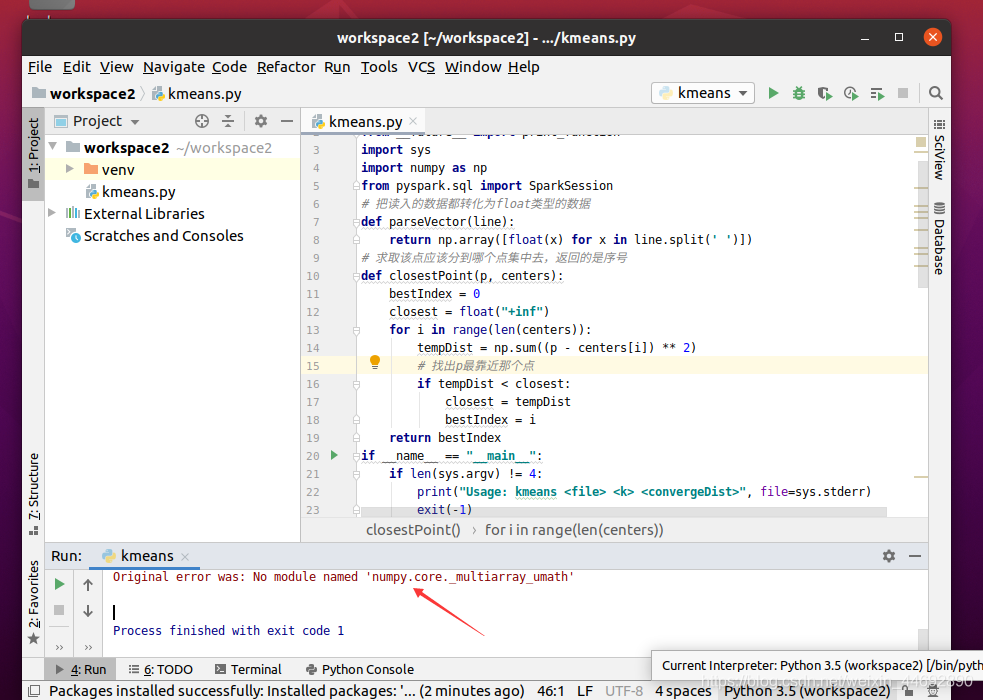Run kmeans with the green toolbar play button
Image resolution: width=983 pixels, height=700 pixels.
click(x=773, y=93)
